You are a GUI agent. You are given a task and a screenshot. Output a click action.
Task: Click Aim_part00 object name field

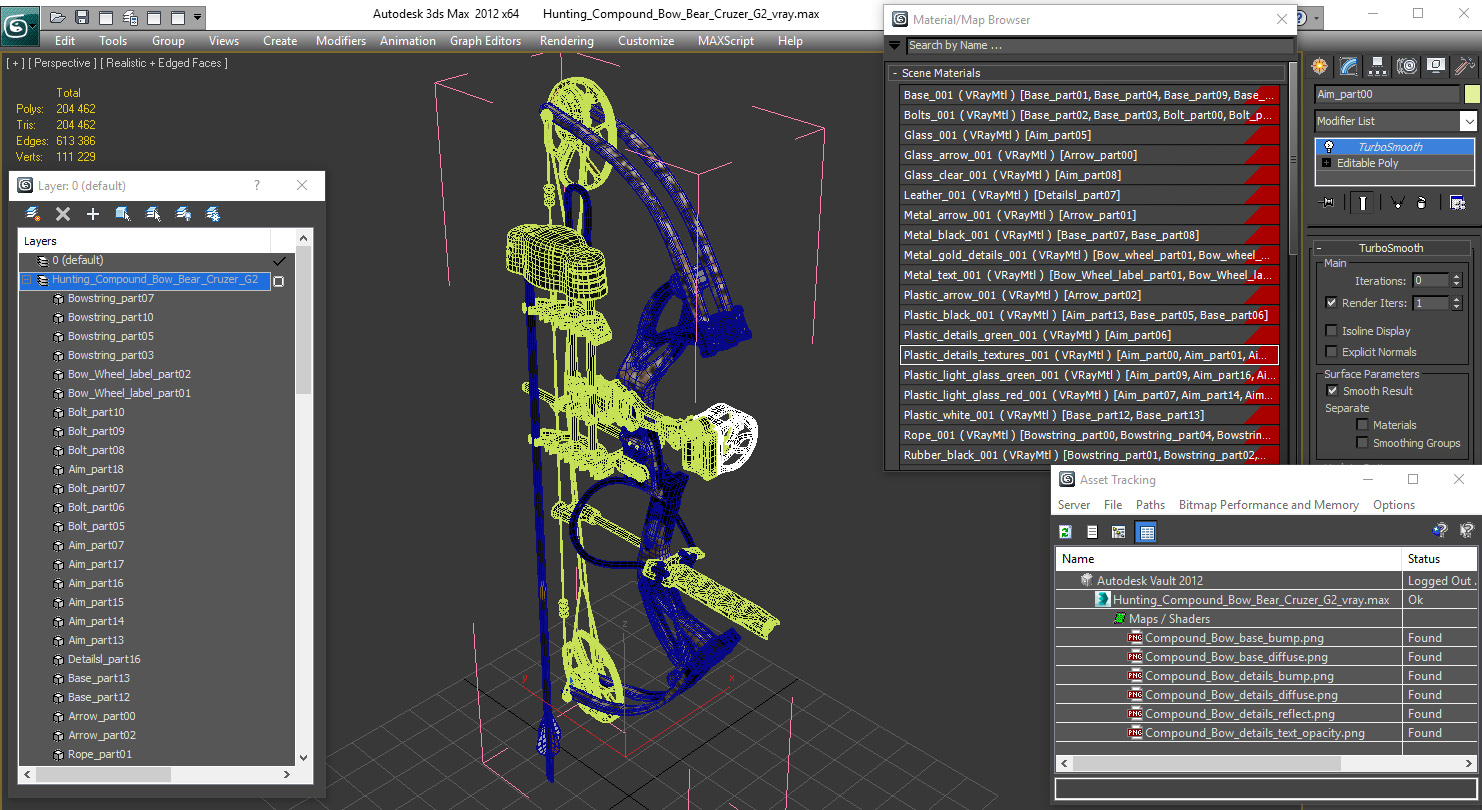[x=1387, y=94]
